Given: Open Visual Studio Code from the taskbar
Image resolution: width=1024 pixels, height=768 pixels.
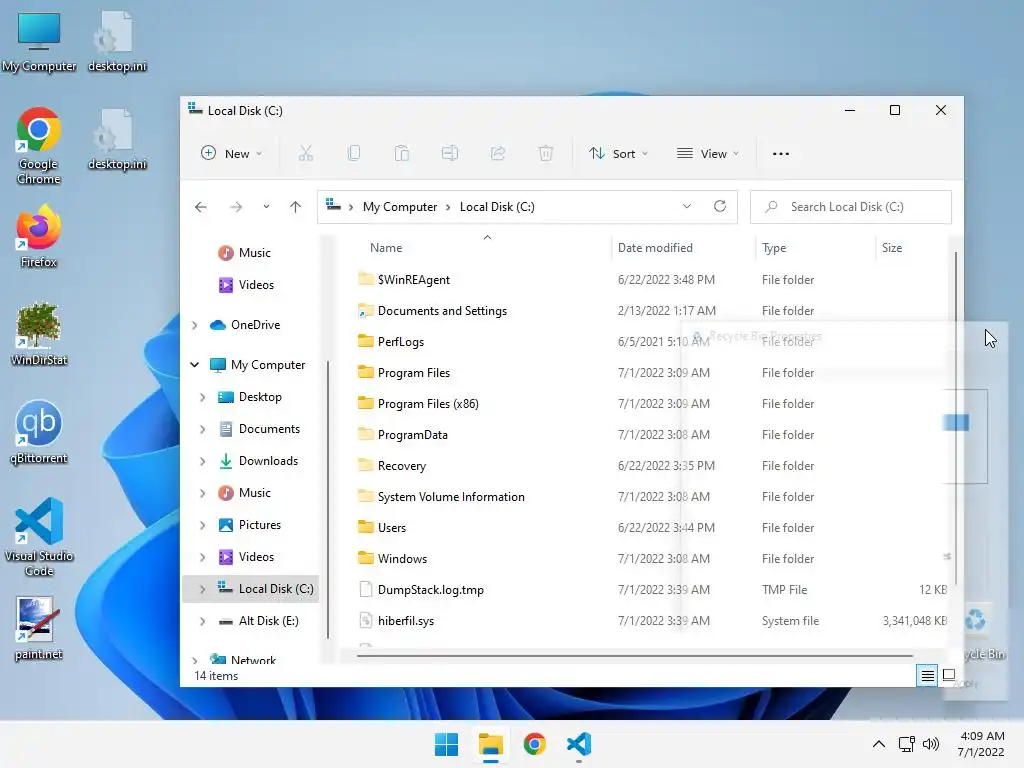Looking at the screenshot, I should [579, 744].
